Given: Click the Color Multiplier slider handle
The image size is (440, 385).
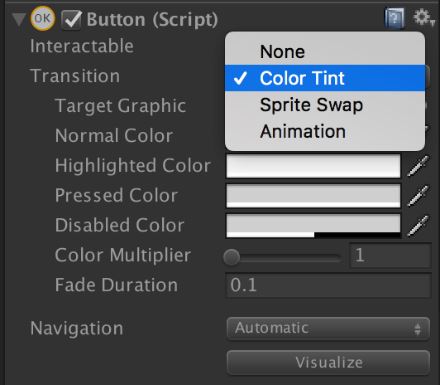Looking at the screenshot, I should click(x=232, y=257).
